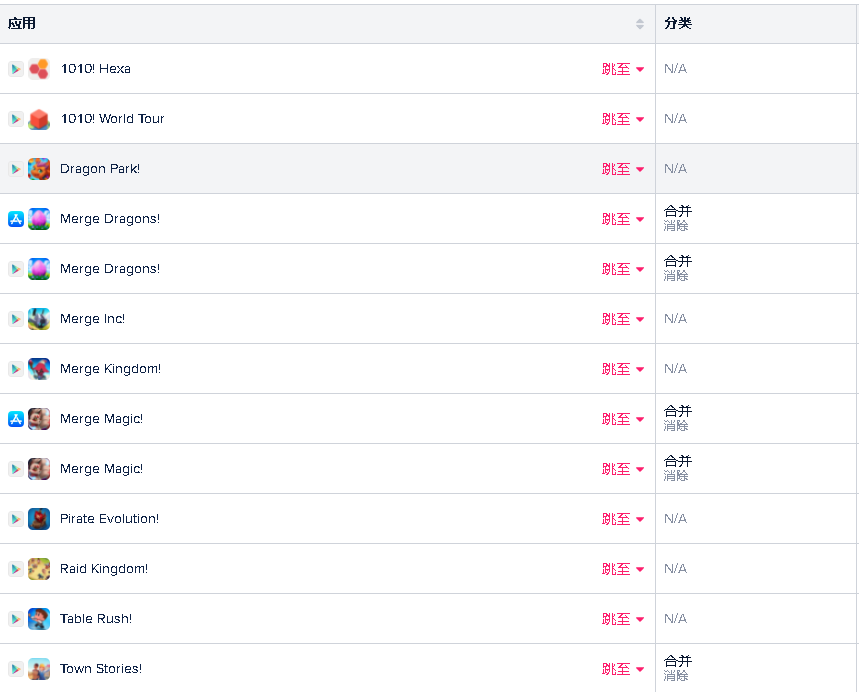Open the Pirate Evolution! app name link
The height and width of the screenshot is (692, 859).
pyautogui.click(x=109, y=519)
